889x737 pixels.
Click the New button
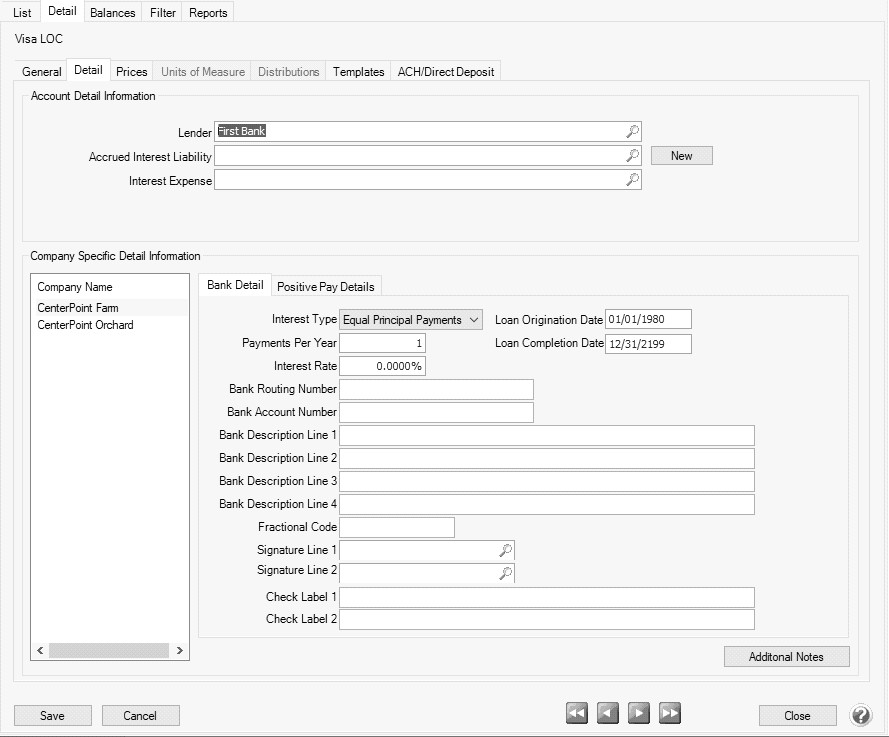[681, 156]
